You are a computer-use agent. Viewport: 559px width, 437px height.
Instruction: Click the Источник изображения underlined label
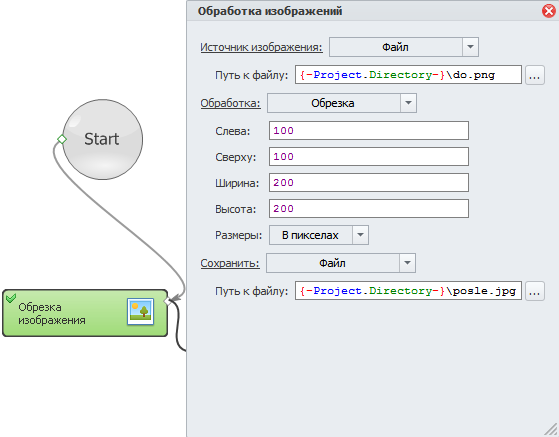261,47
